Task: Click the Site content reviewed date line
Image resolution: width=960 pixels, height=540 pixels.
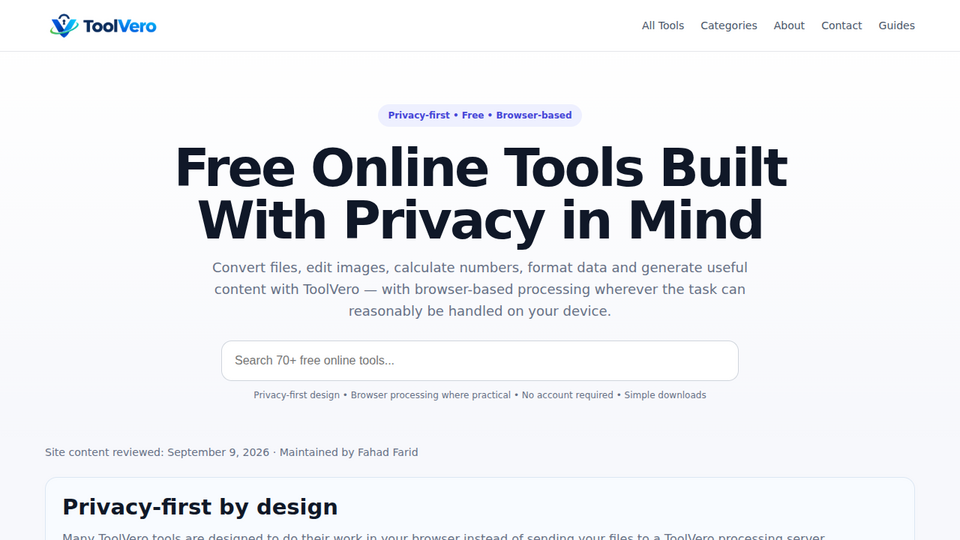Action: click(x=231, y=452)
